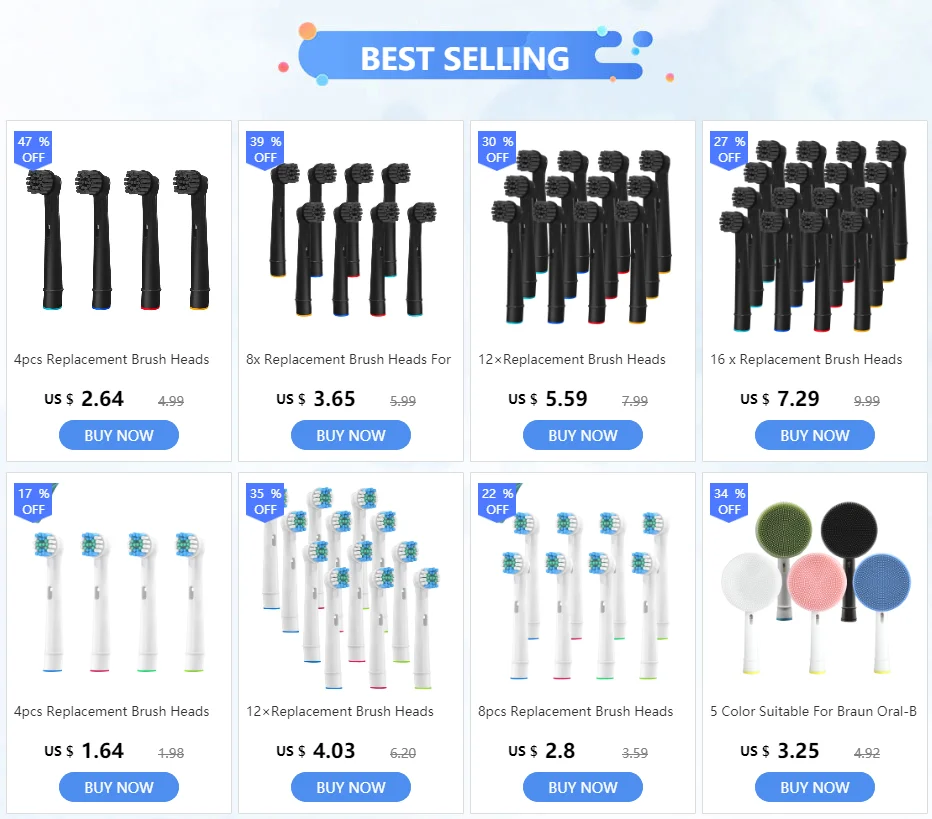Open the 12 white brush heads product image
This screenshot has height=819, width=932.
(351, 588)
